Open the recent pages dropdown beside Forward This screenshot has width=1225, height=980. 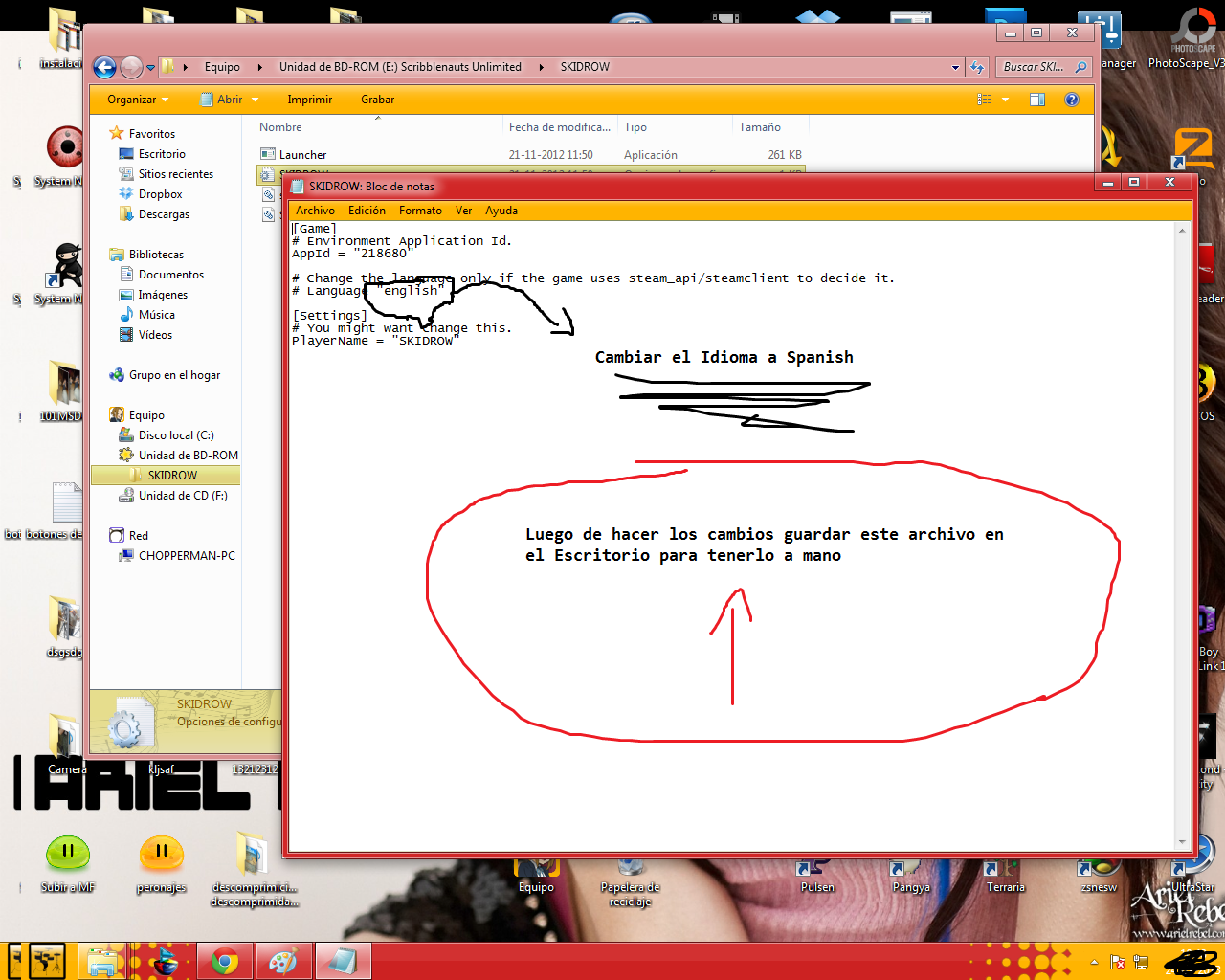tap(151, 67)
